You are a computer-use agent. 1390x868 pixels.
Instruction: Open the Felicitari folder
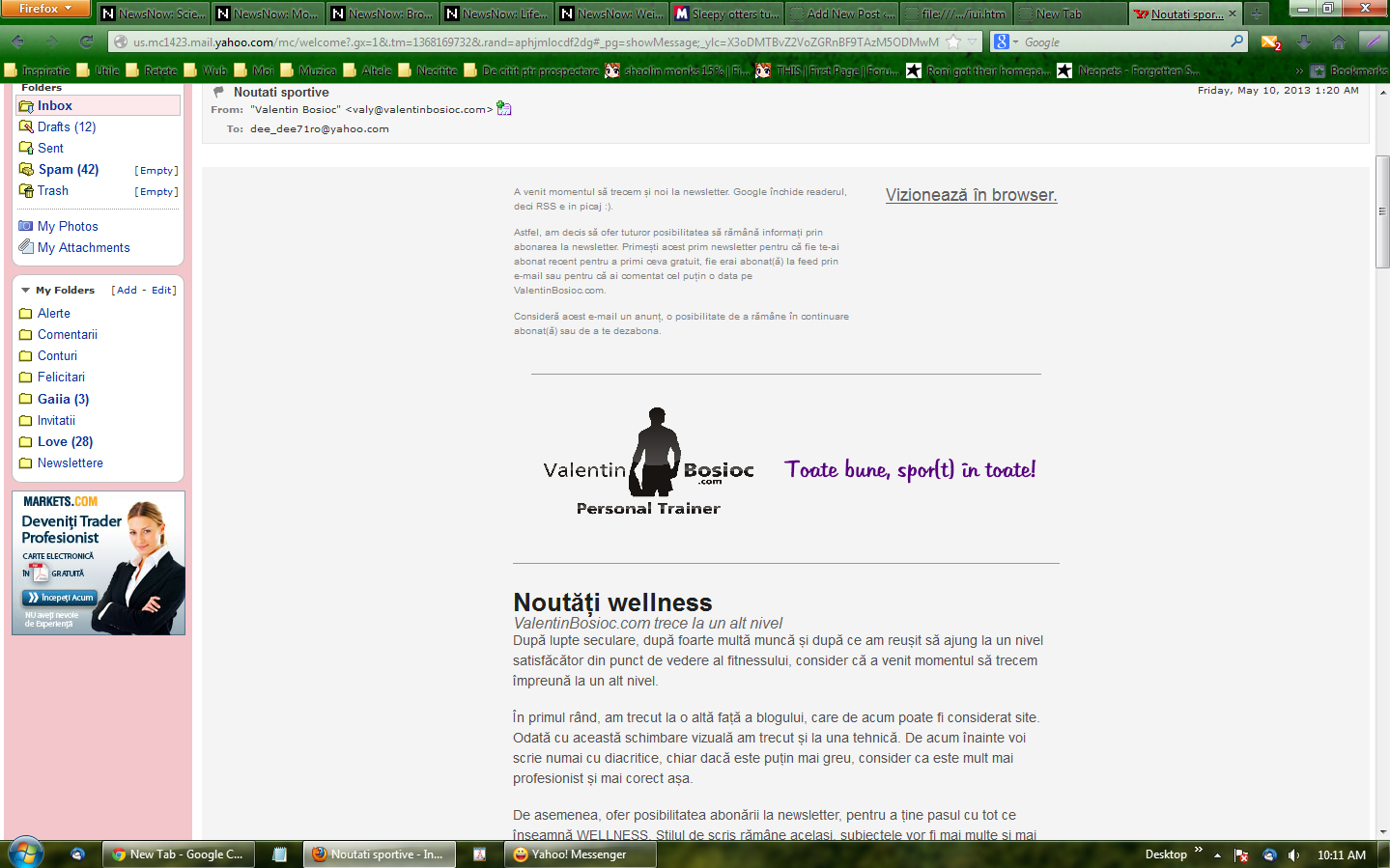pos(61,377)
